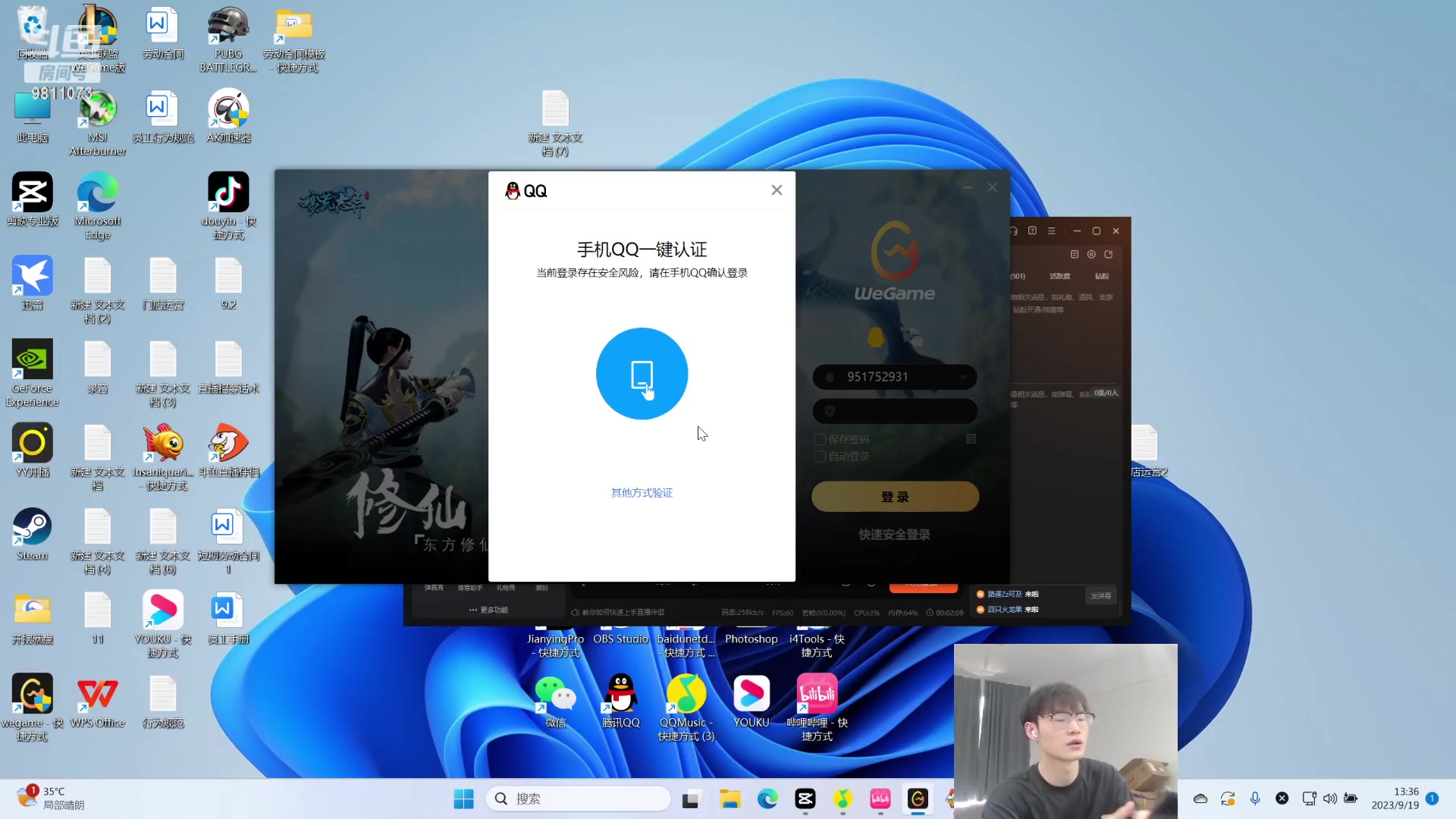Open the 劳动合同 Word document icon

[x=162, y=33]
